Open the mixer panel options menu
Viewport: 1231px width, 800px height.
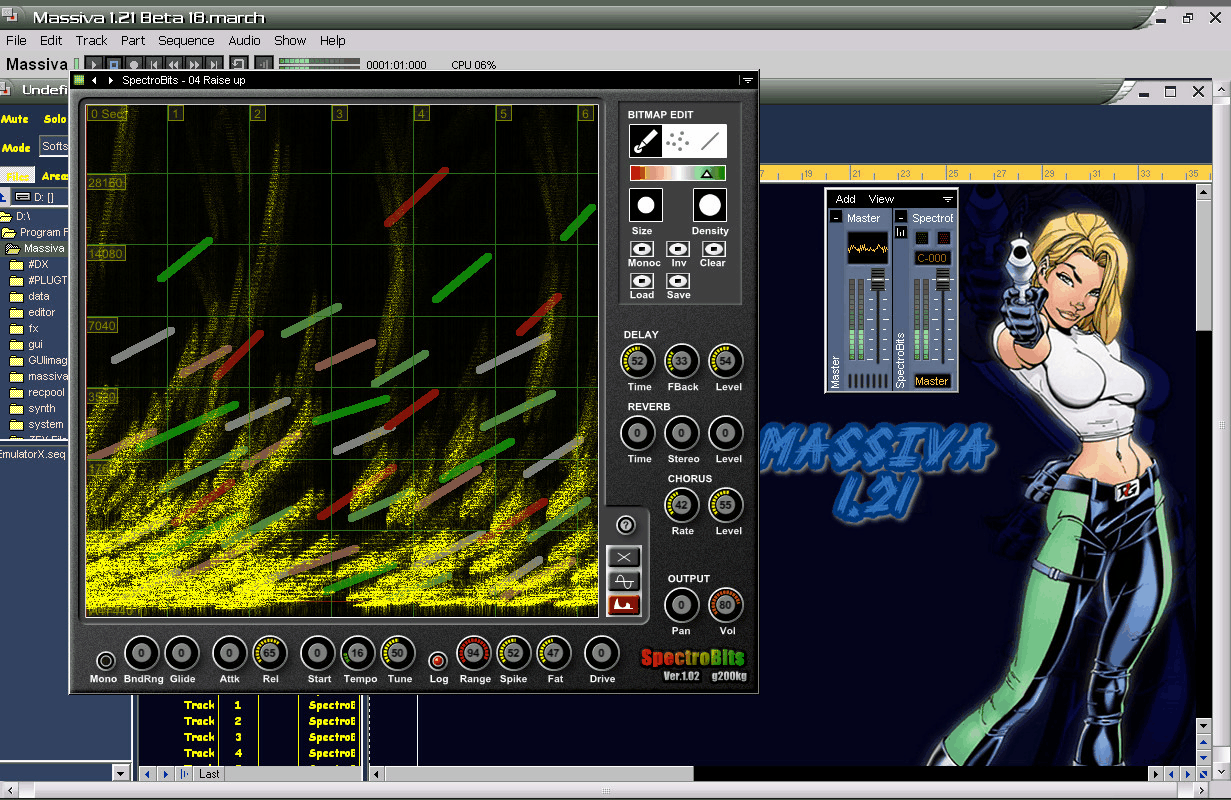click(x=948, y=199)
